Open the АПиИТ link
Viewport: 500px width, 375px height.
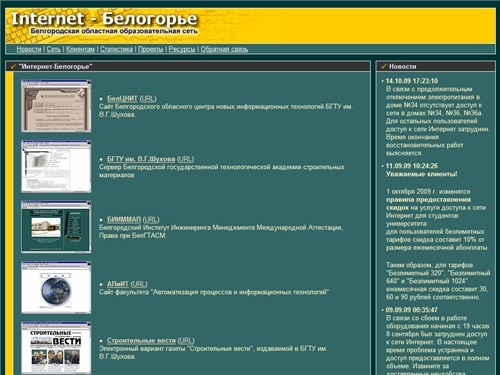tap(118, 284)
